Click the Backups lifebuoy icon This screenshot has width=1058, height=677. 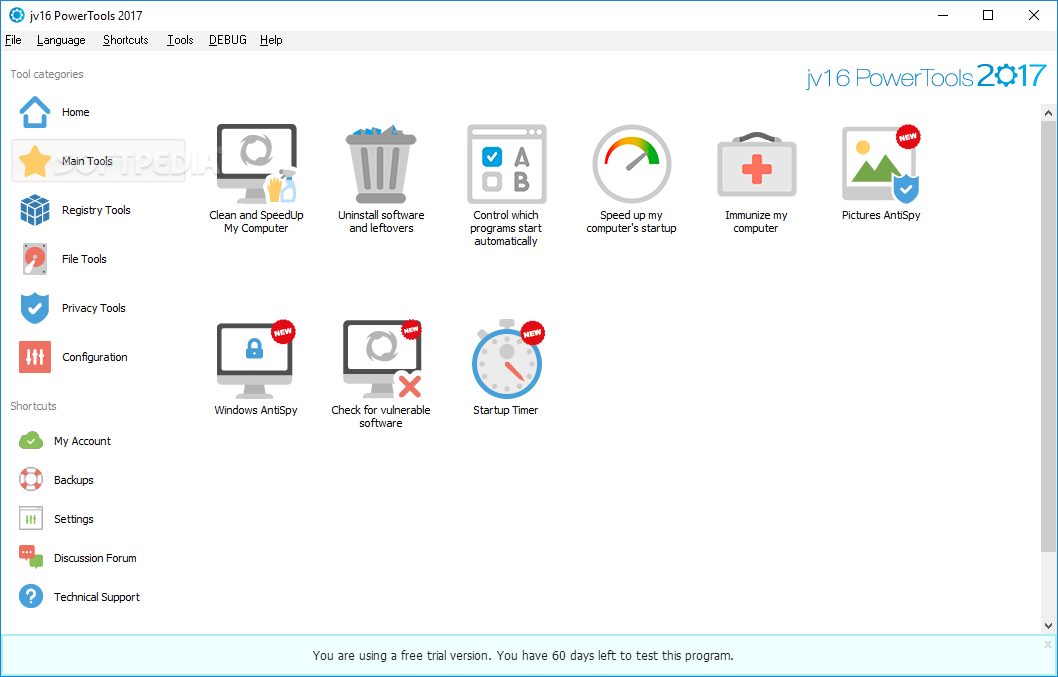pos(31,480)
